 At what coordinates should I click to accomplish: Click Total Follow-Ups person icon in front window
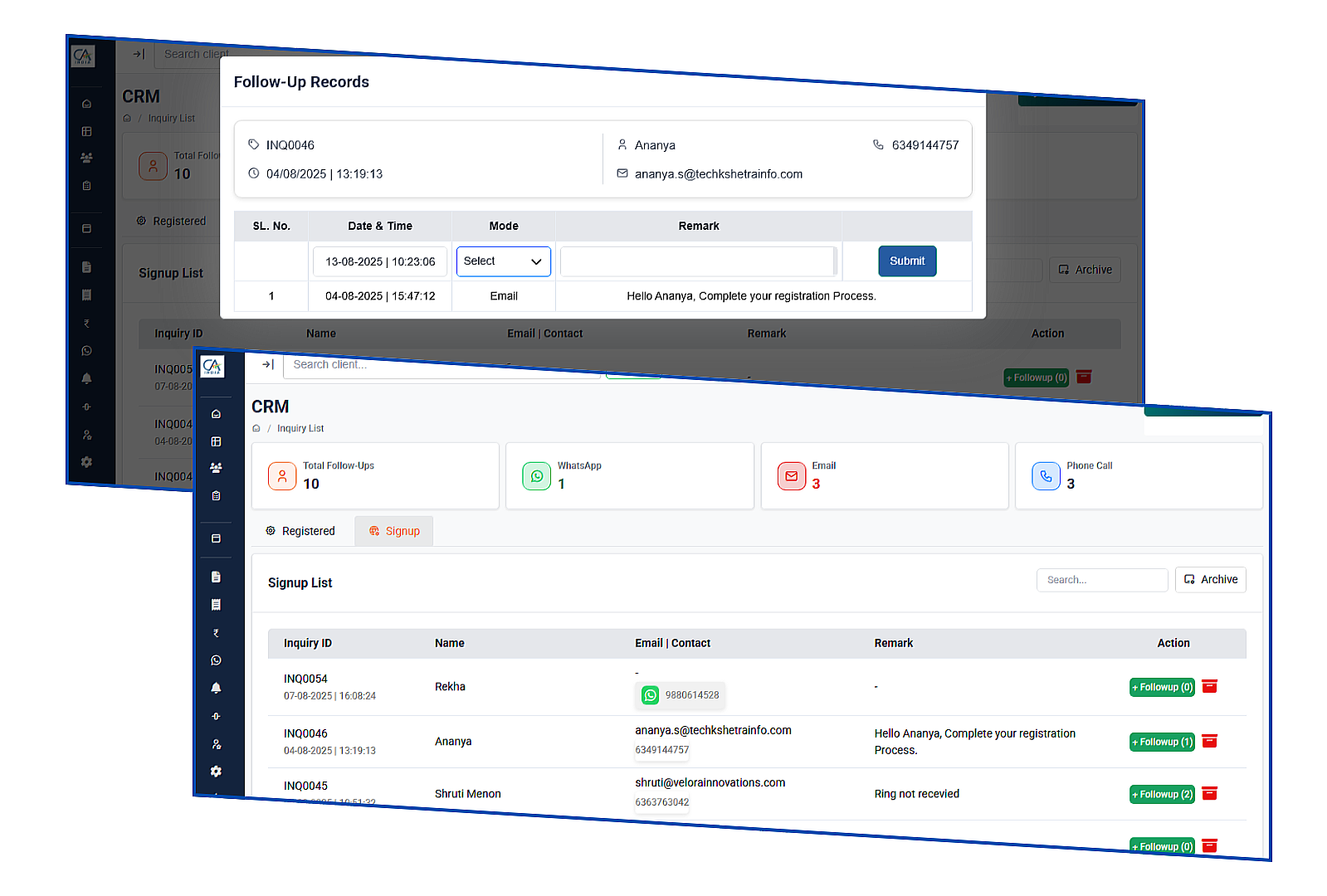click(x=282, y=476)
